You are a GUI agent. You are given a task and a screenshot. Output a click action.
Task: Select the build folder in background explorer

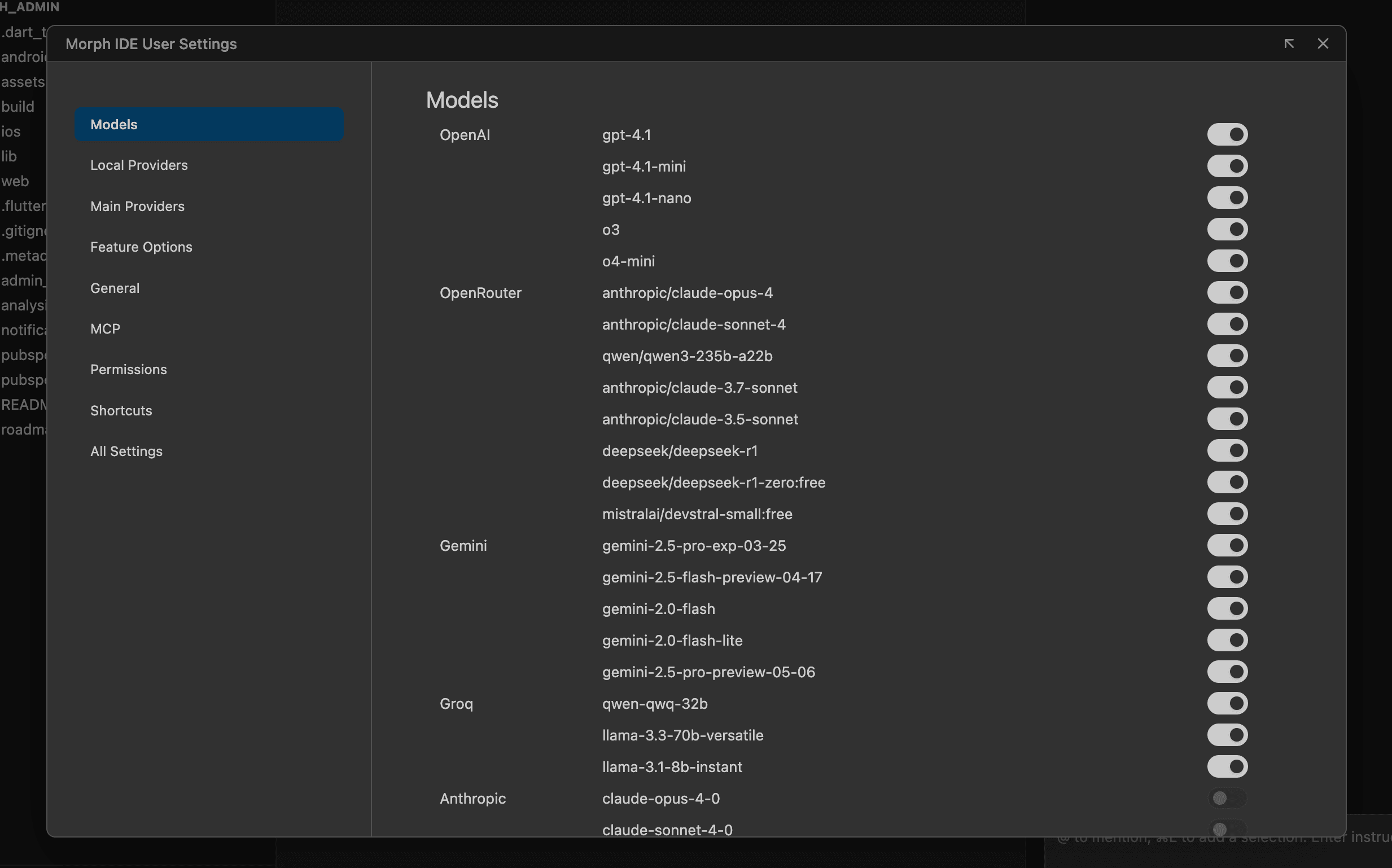pos(18,106)
